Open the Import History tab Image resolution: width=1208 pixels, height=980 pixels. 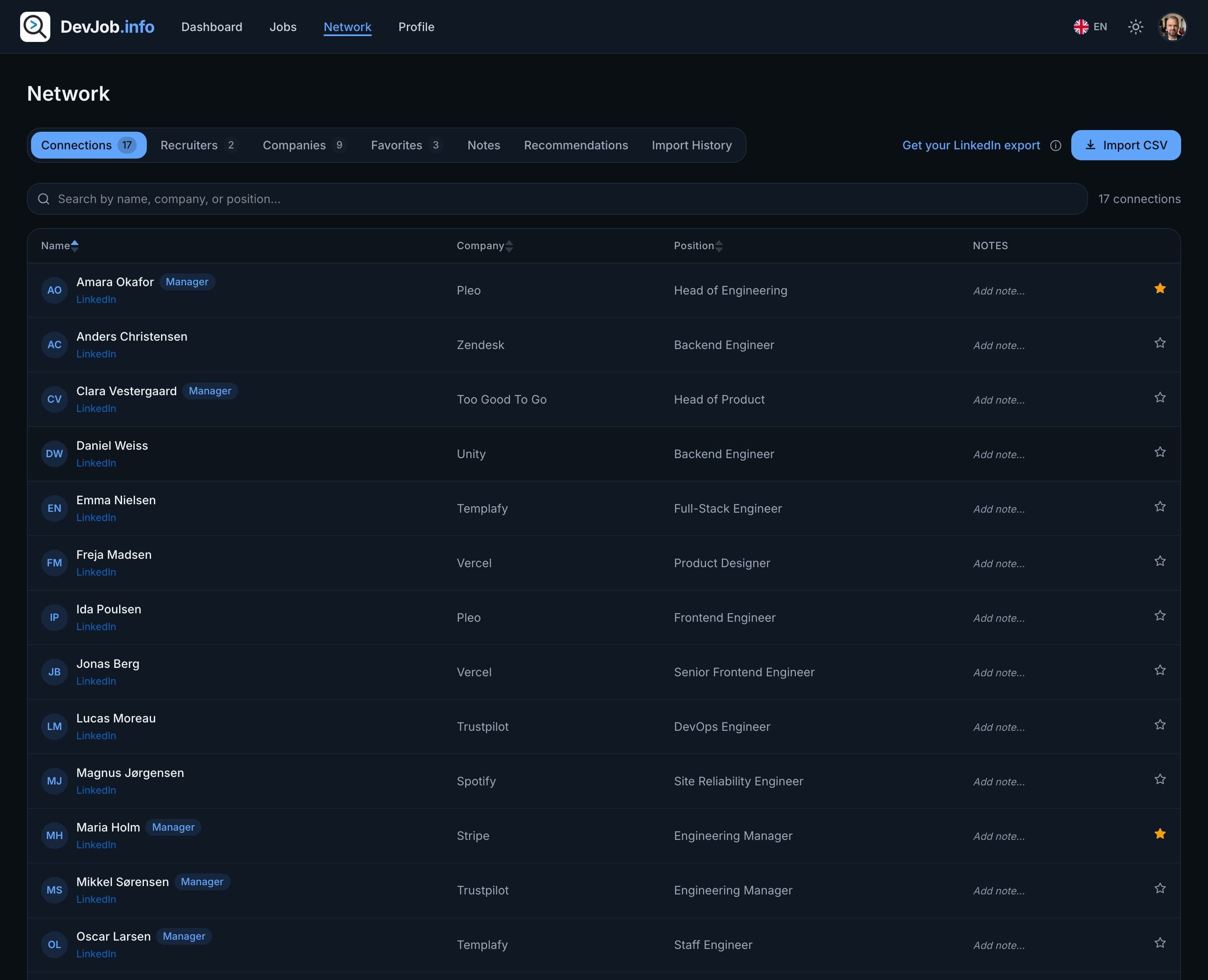coord(692,145)
